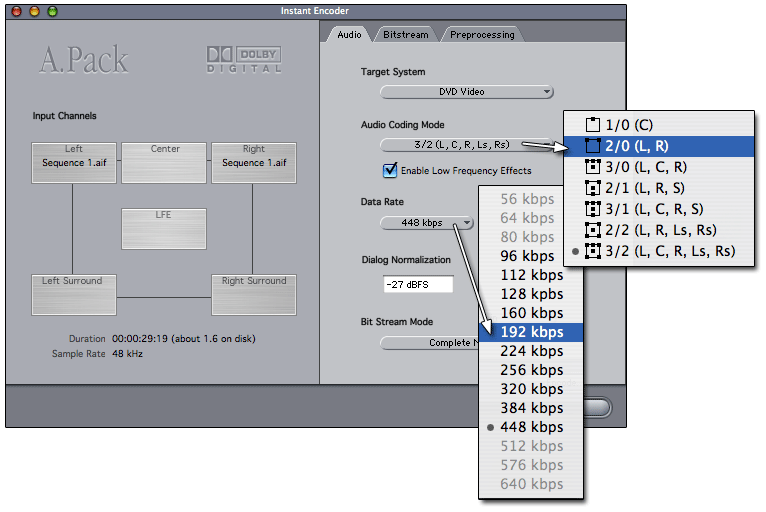Select 3/2 (L, C, R, Ls, Rs) coding mode
Screen dimensions: 766x512
[x=659, y=251]
